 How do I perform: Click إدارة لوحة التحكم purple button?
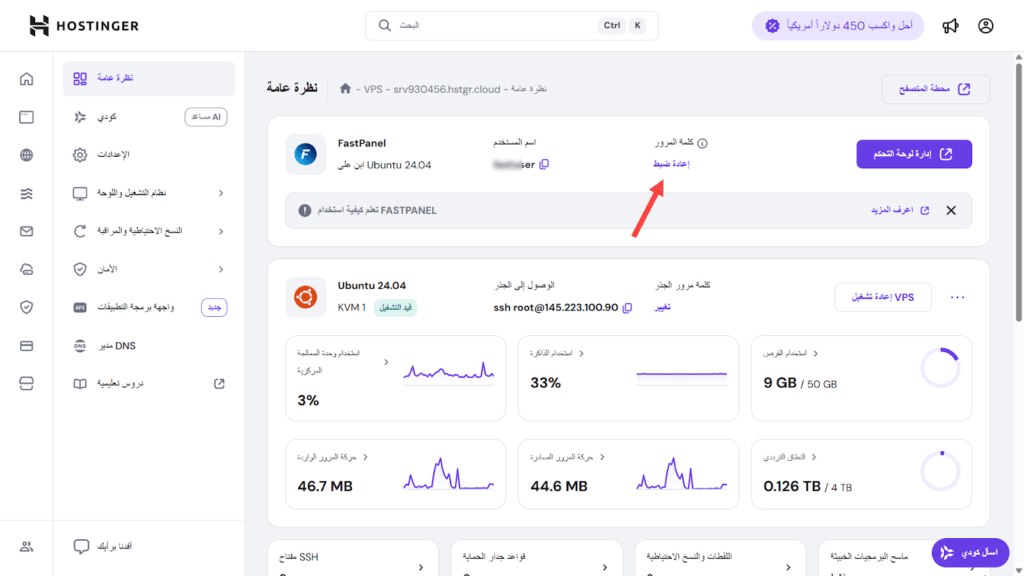point(913,154)
